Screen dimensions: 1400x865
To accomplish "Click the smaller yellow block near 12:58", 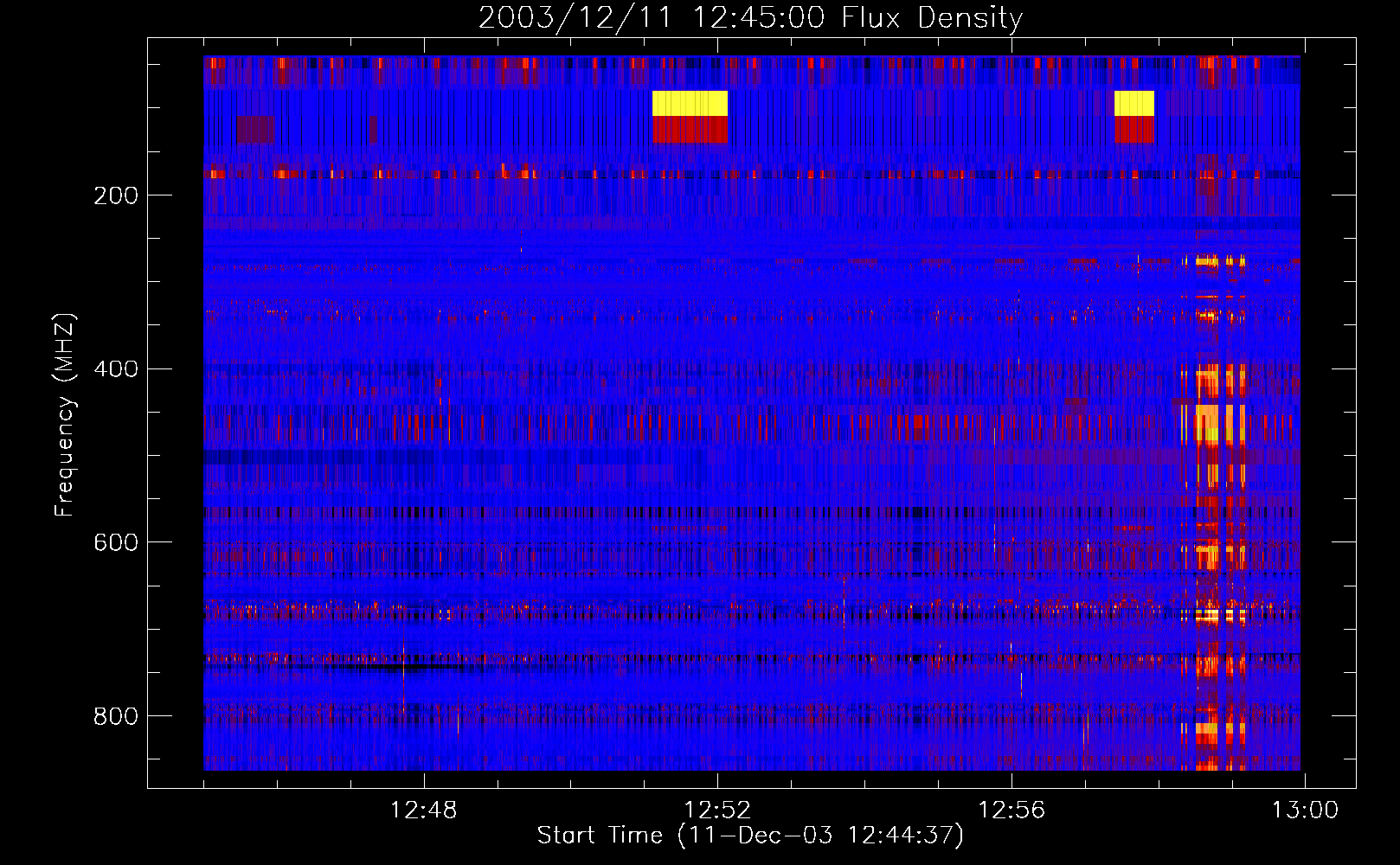I will point(1134,103).
